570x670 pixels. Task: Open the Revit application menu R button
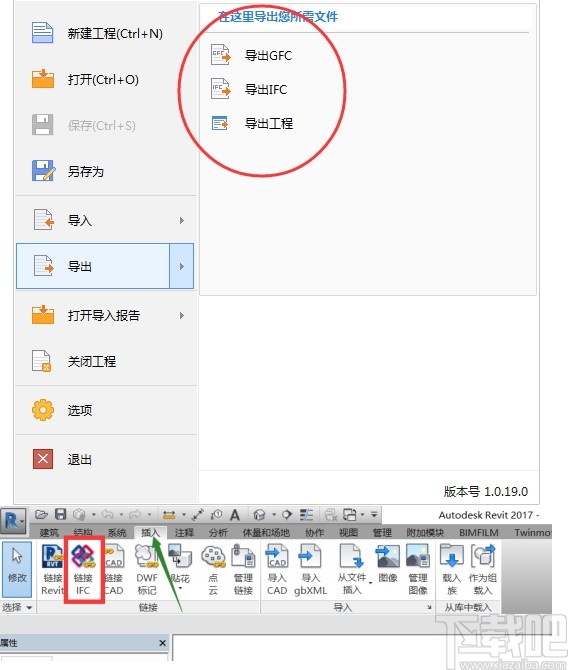(13, 522)
